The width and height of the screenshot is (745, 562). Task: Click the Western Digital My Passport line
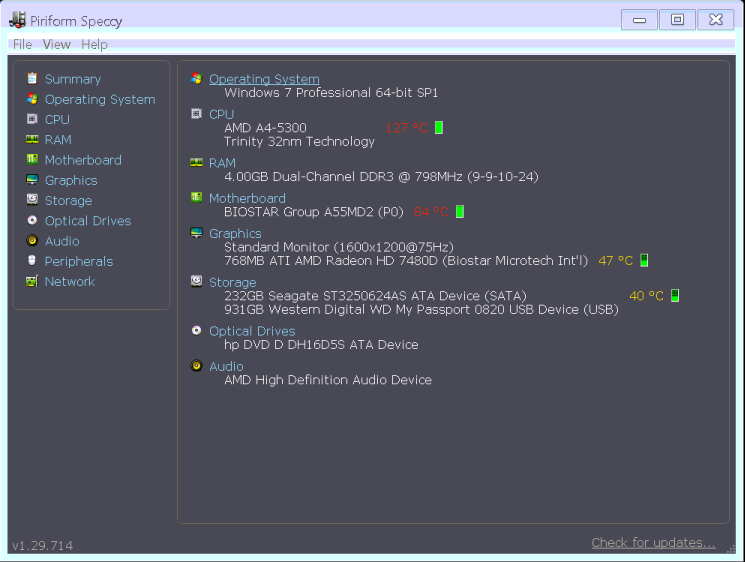(x=421, y=310)
